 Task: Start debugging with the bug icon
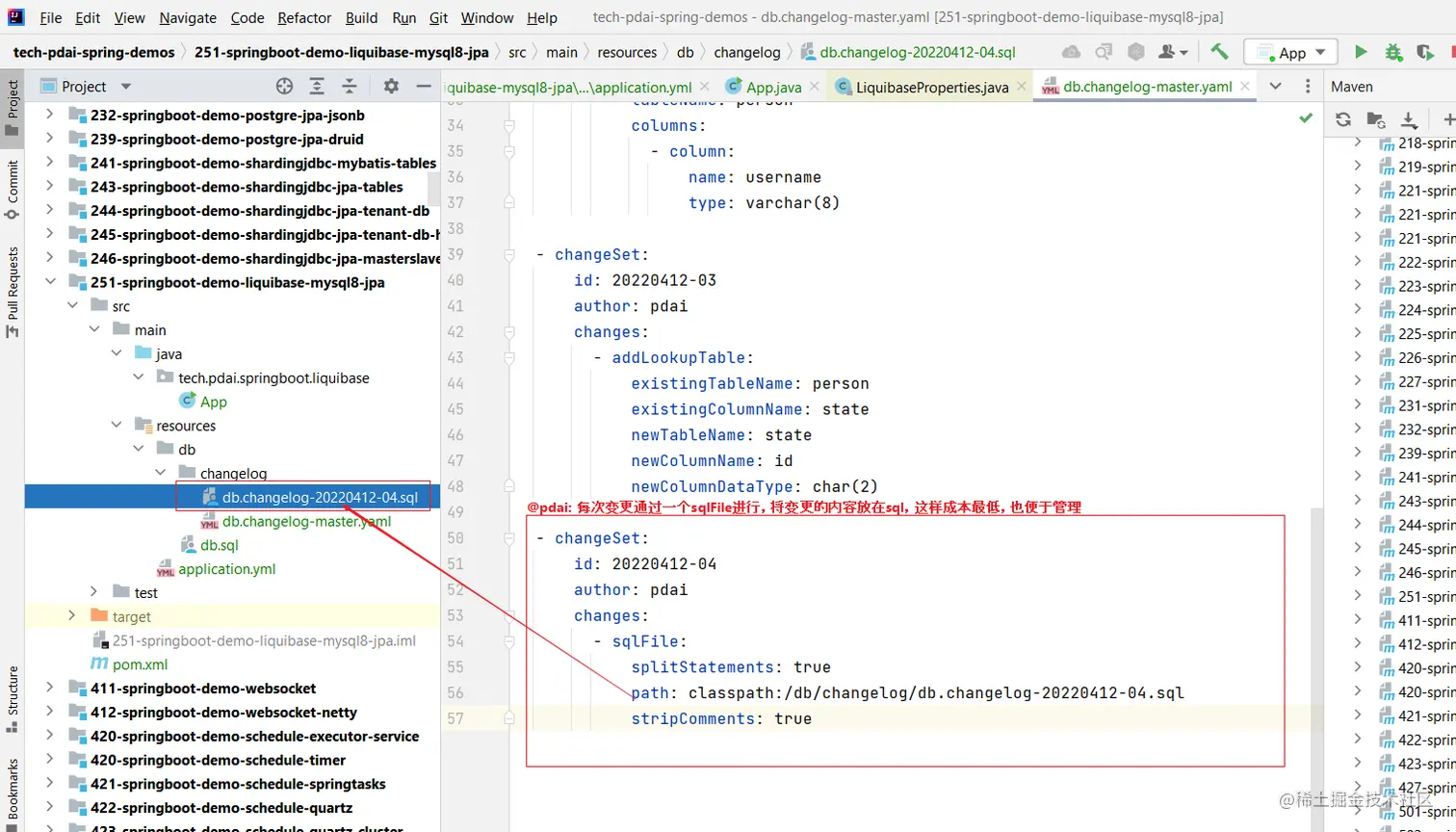1393,53
